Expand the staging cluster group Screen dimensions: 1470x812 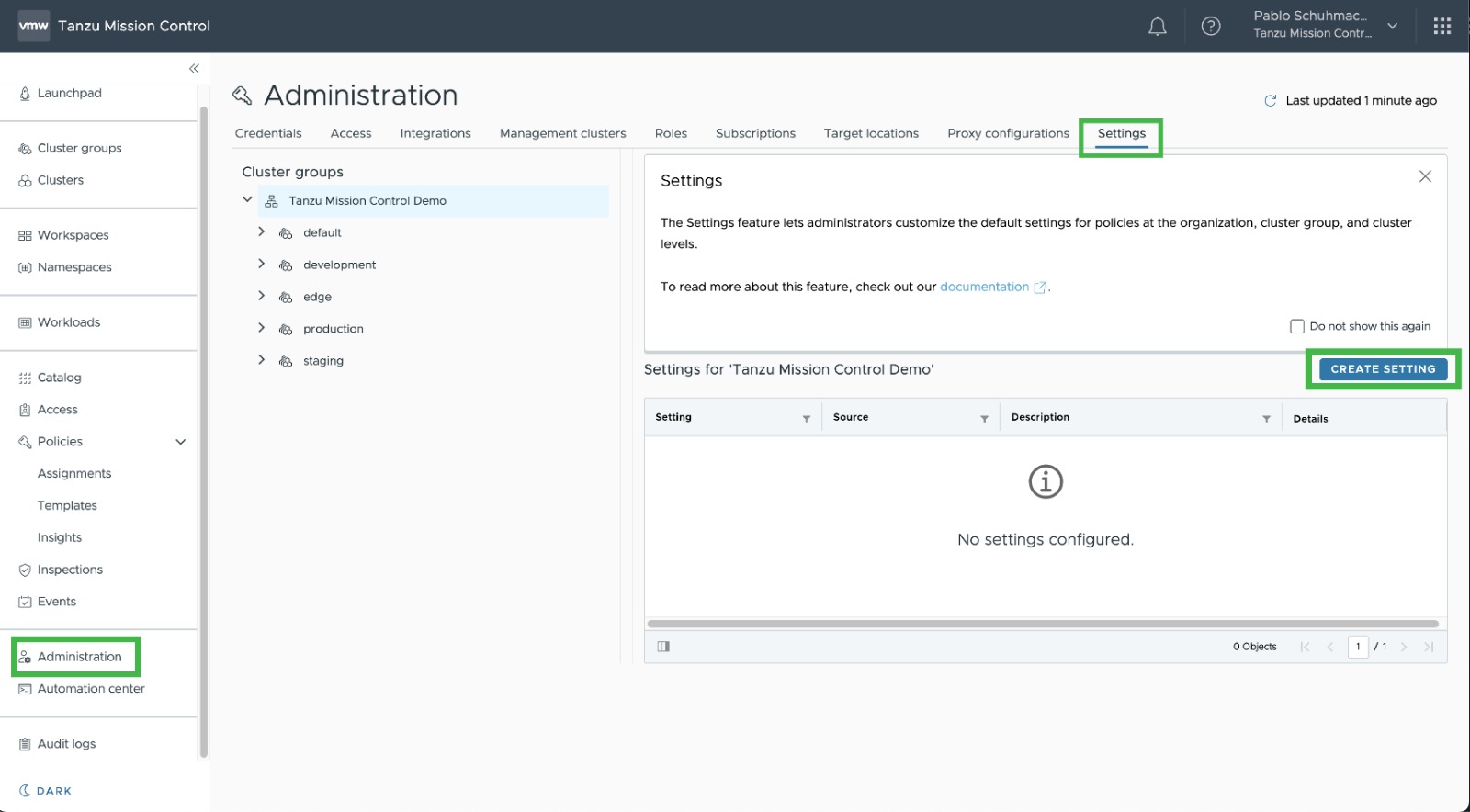(261, 360)
